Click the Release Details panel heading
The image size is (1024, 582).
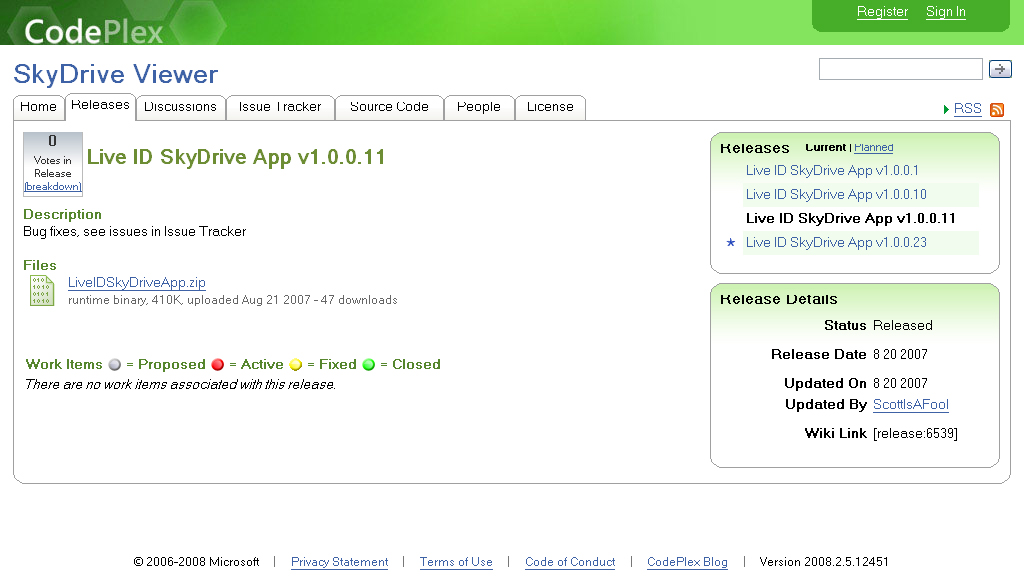778,299
